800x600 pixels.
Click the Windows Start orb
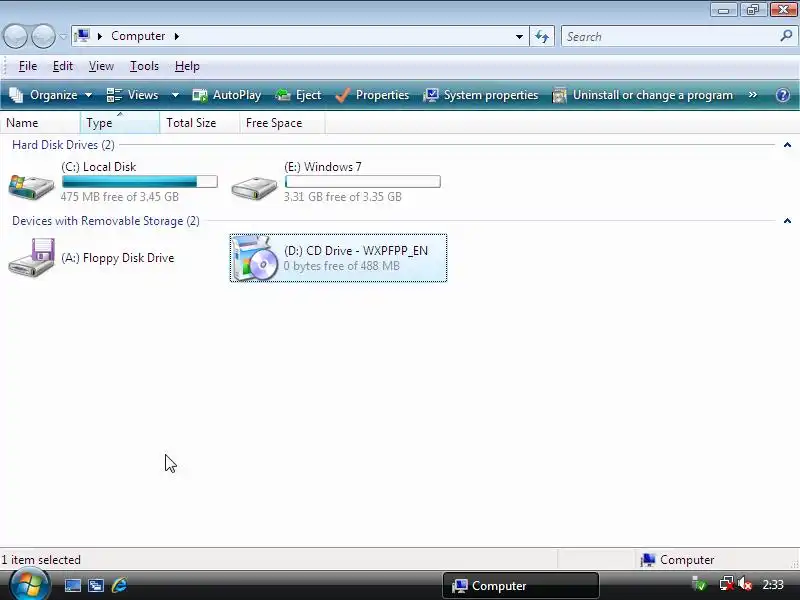pos(30,585)
